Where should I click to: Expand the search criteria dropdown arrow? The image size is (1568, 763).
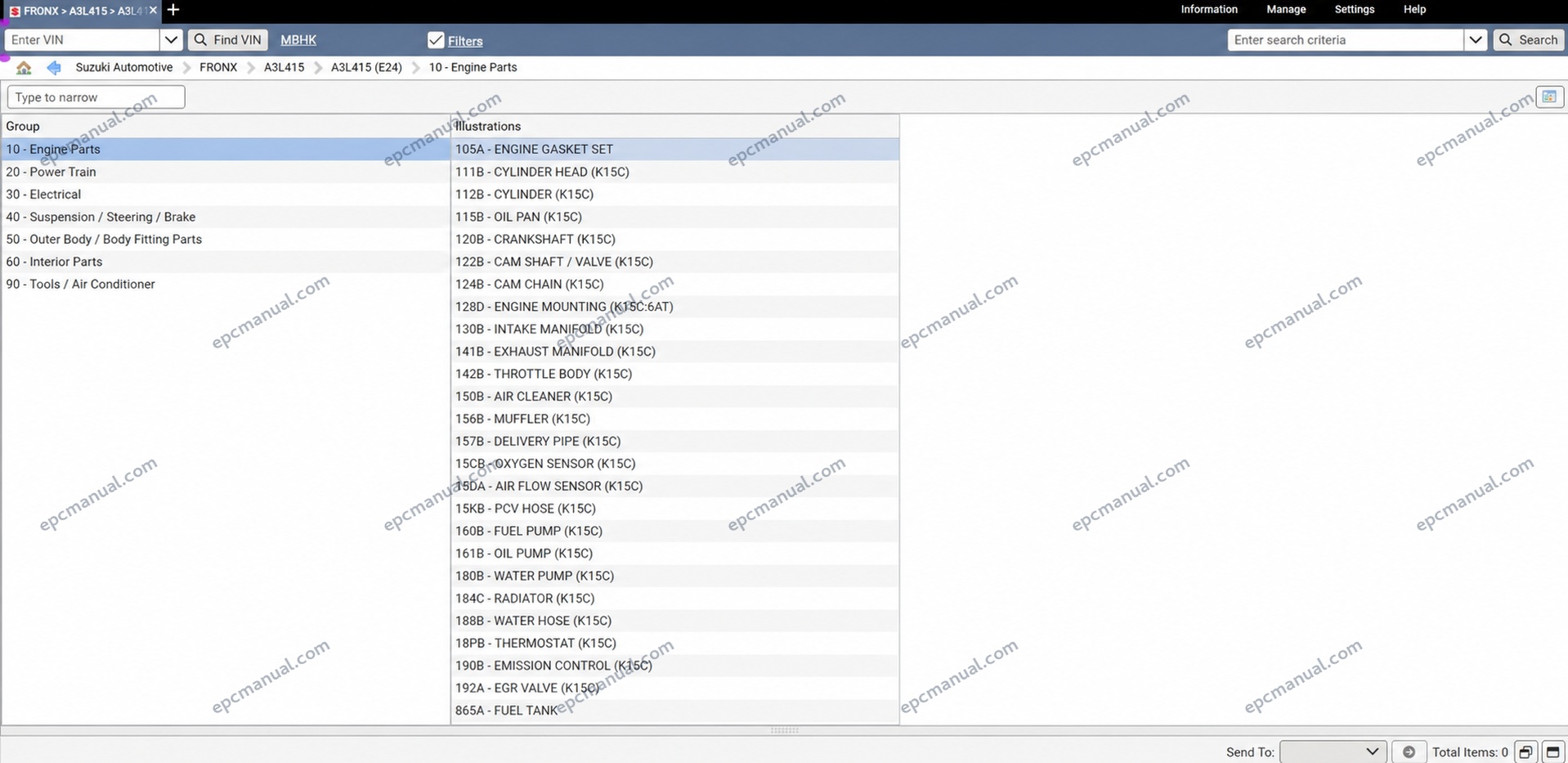pos(1475,40)
